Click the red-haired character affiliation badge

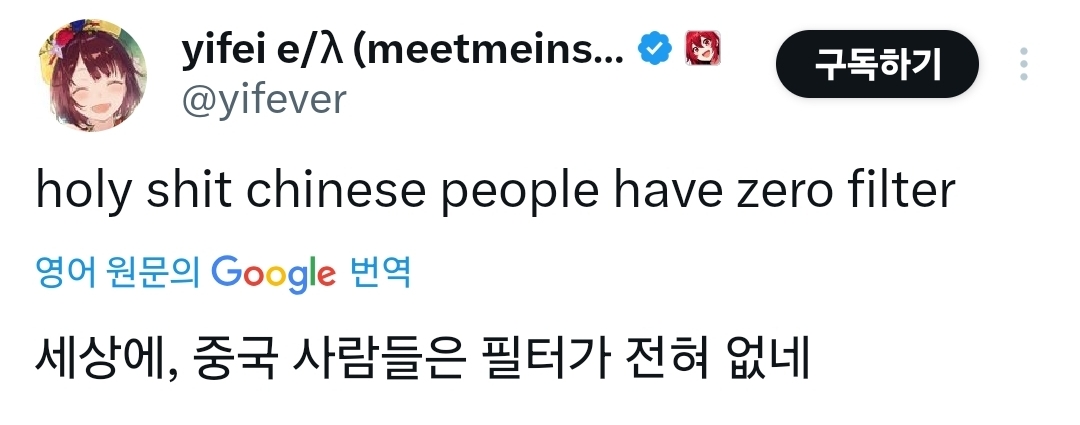[702, 49]
